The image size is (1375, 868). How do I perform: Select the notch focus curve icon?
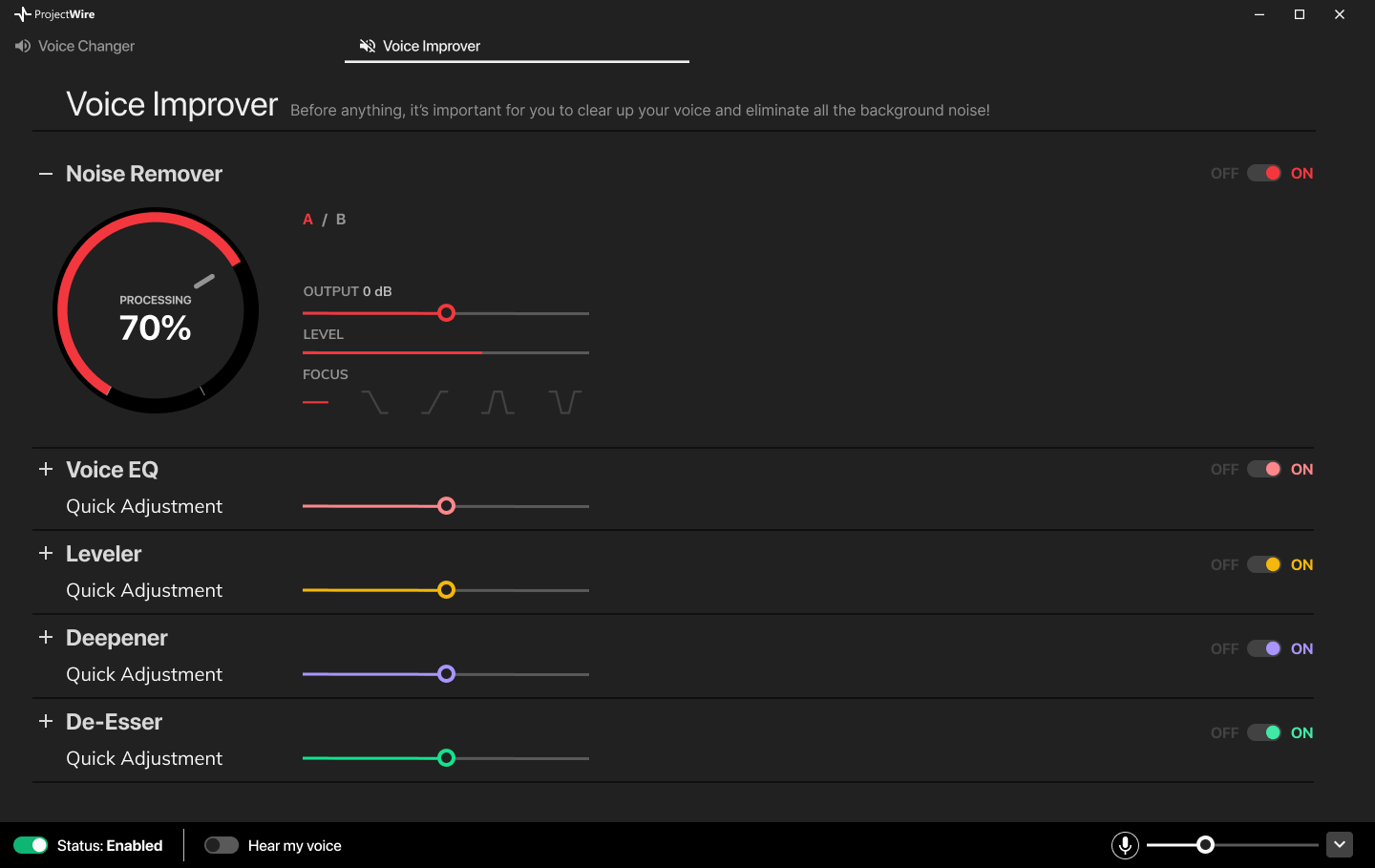tap(565, 402)
